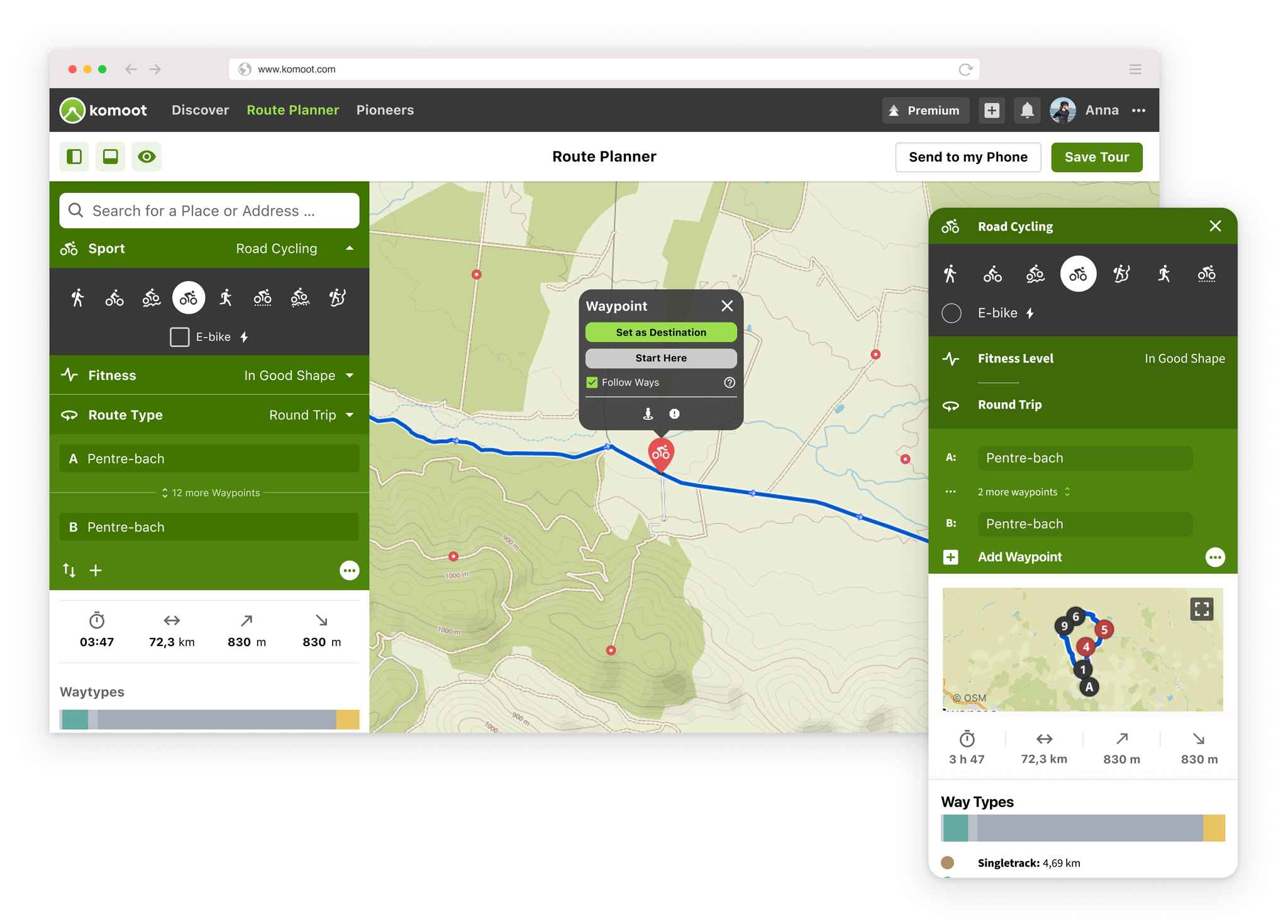
Task: Click the Save Tour button
Action: tap(1096, 156)
